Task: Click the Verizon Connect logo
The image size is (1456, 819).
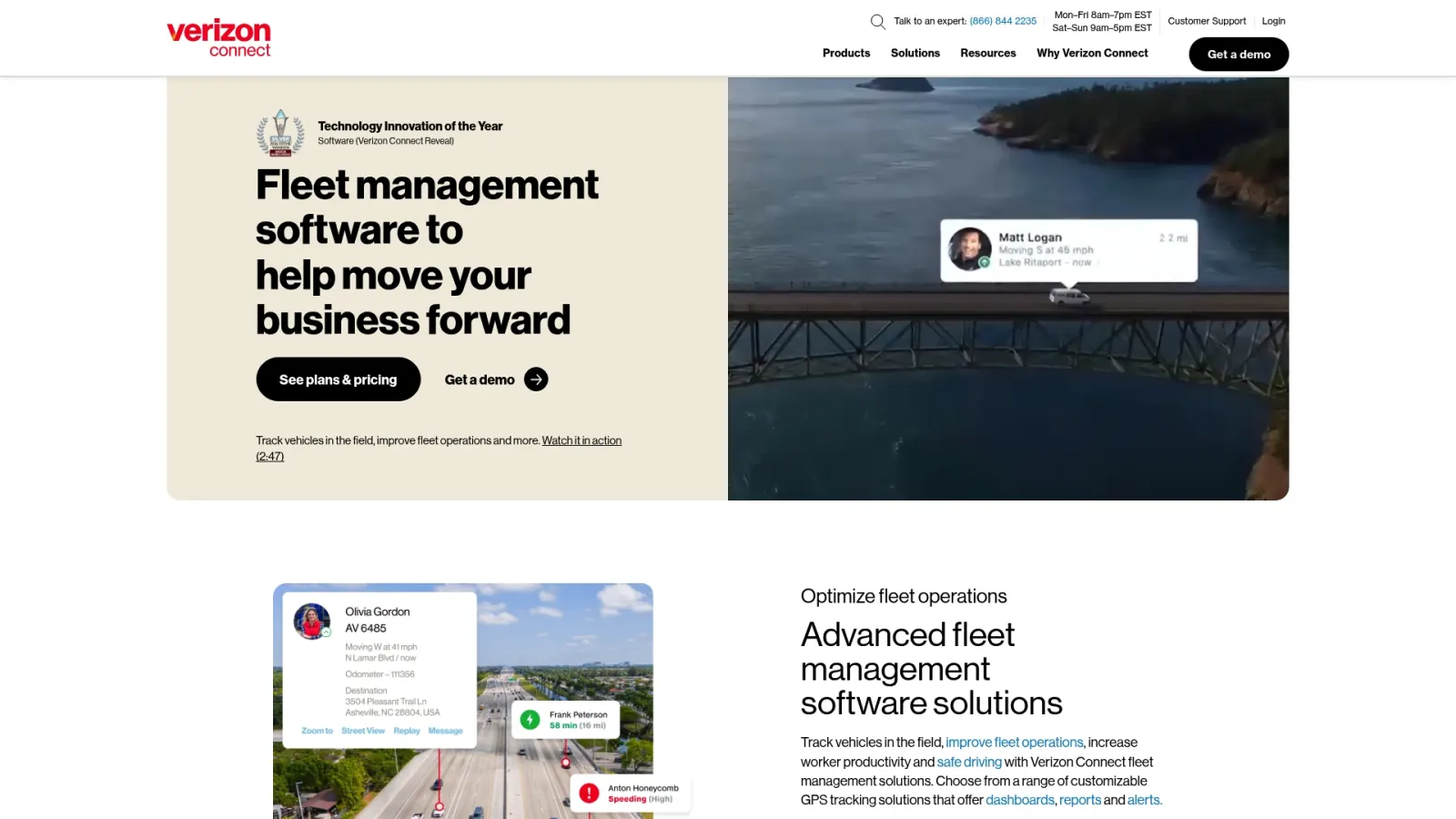Action: click(218, 38)
